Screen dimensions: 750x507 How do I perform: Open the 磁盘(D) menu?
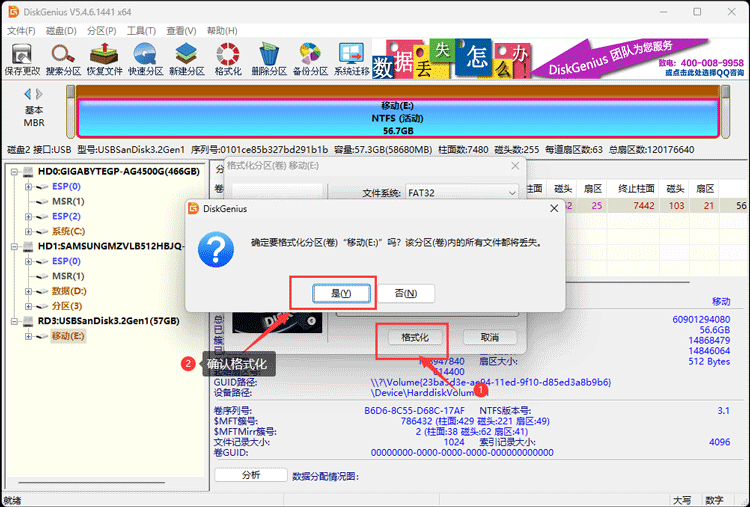click(x=61, y=31)
